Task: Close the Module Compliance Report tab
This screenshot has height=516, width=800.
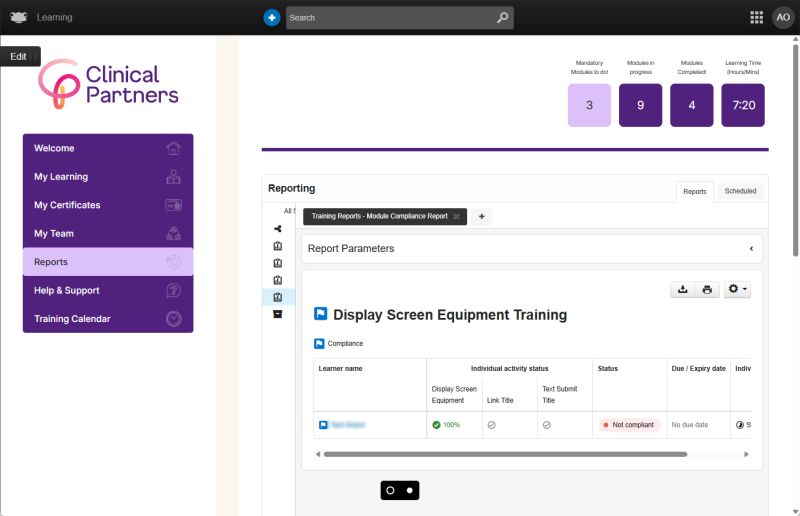Action: [x=456, y=216]
